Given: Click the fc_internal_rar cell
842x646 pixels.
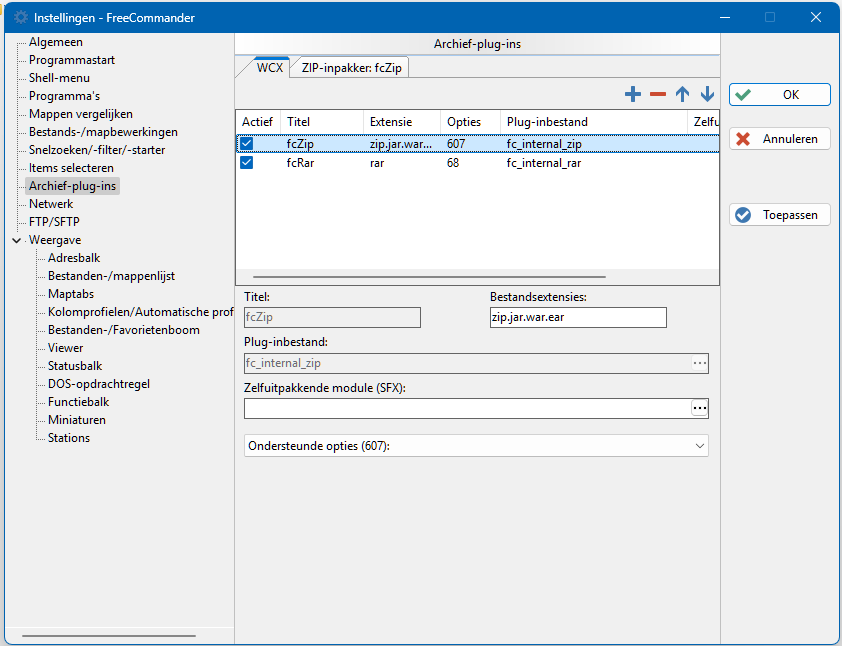Looking at the screenshot, I should point(543,163).
